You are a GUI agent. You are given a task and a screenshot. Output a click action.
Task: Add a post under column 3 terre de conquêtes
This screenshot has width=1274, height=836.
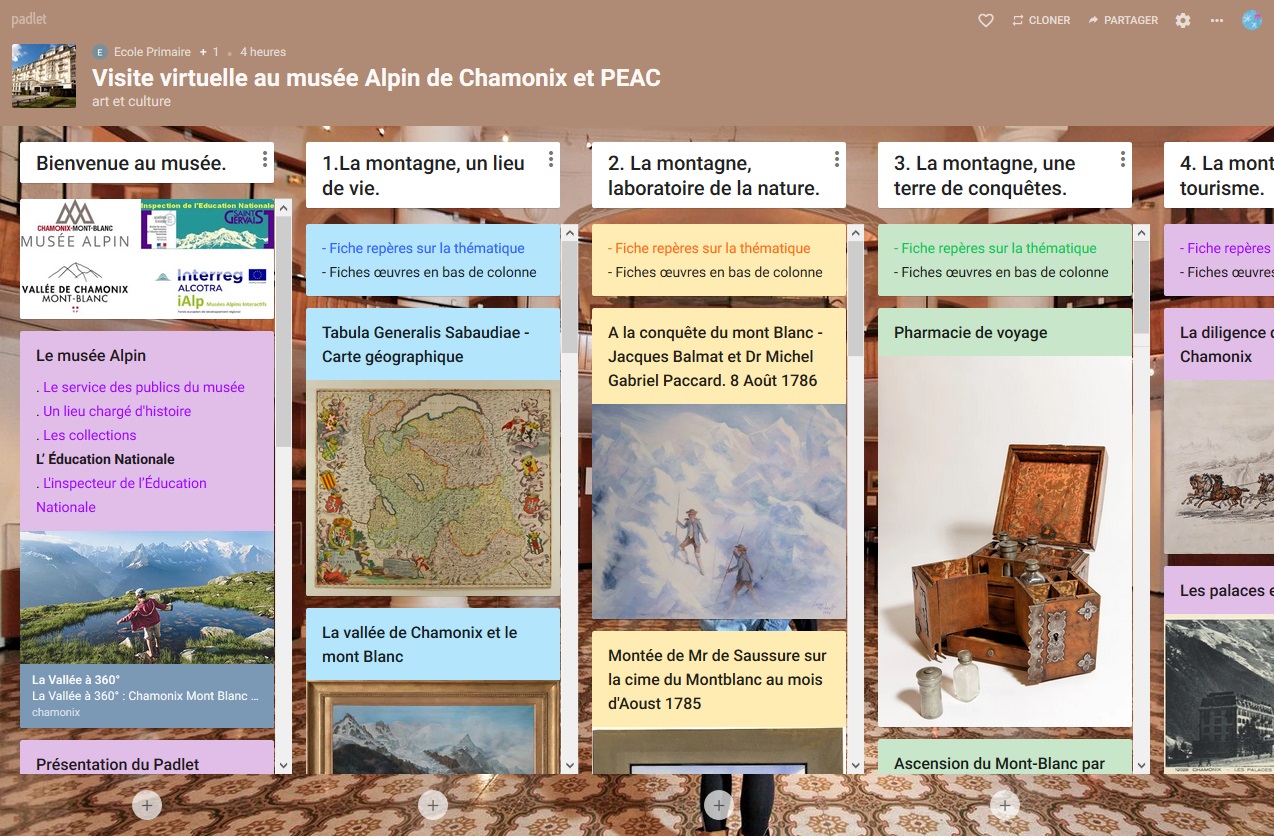pyautogui.click(x=1005, y=804)
